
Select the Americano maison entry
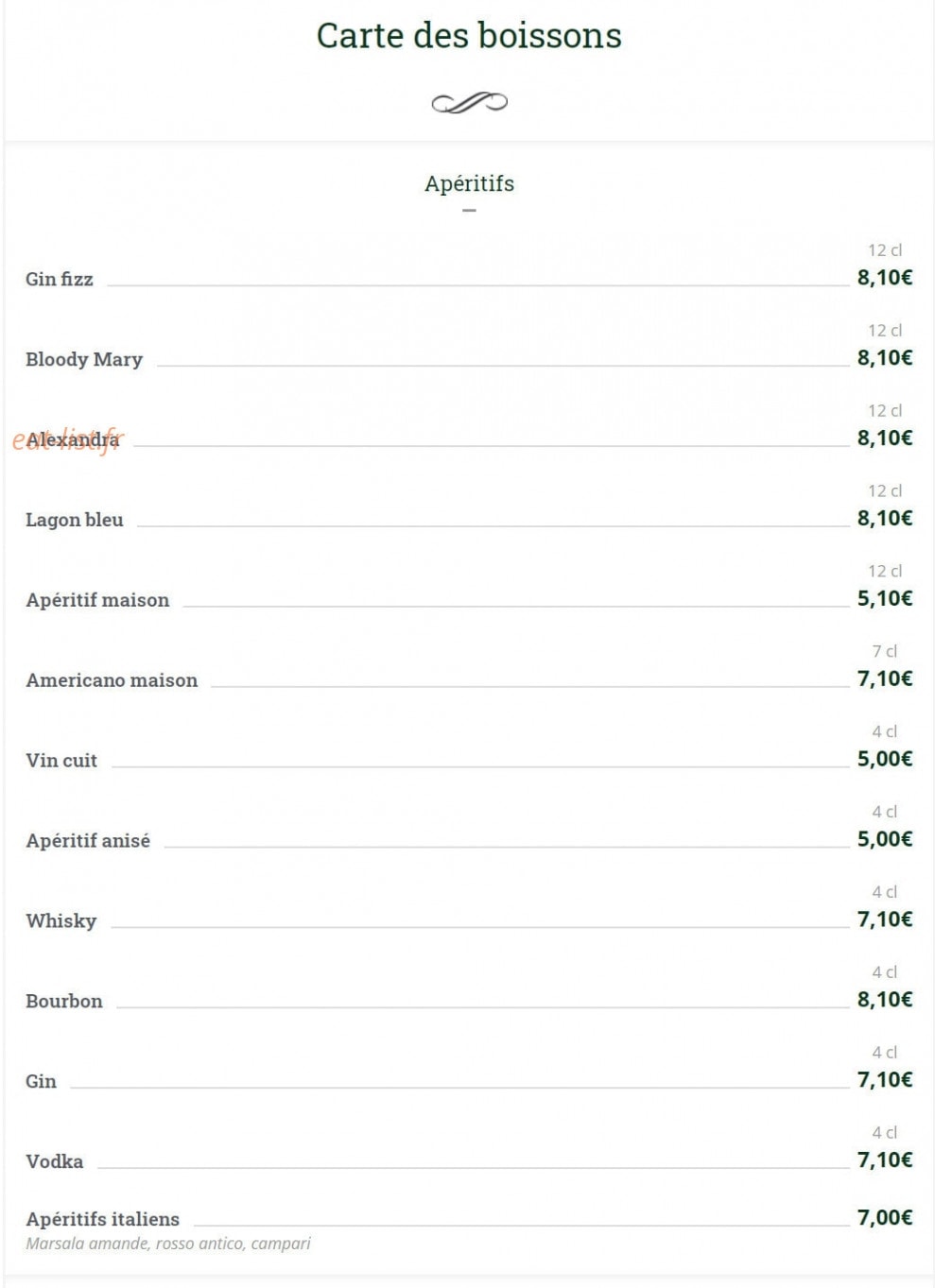click(112, 680)
